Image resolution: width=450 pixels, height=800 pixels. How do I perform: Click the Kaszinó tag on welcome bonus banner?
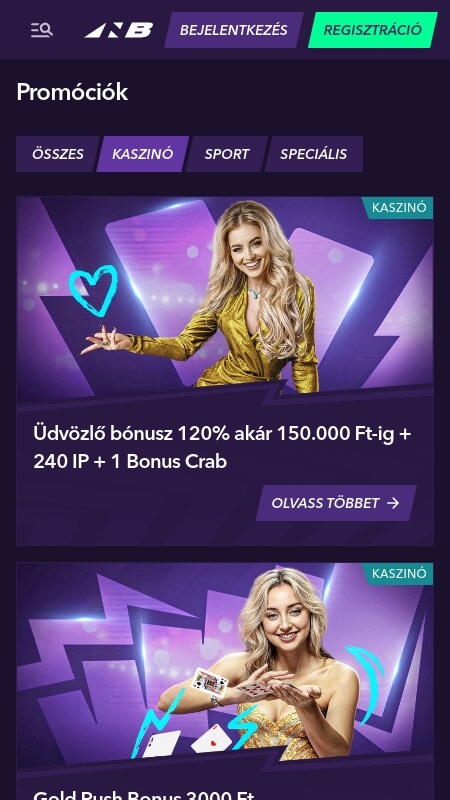[398, 208]
